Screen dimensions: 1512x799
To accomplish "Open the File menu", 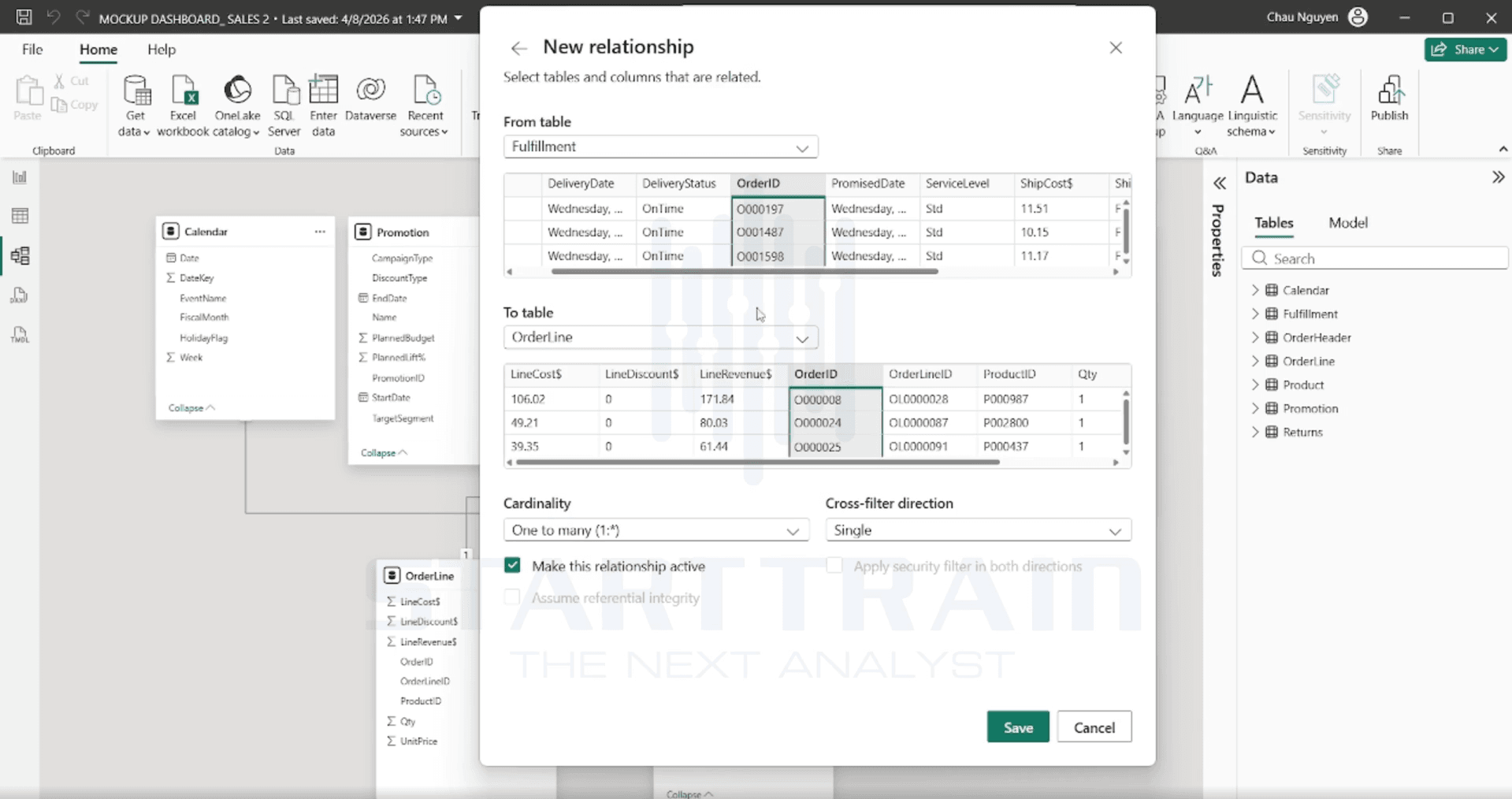I will 32,50.
